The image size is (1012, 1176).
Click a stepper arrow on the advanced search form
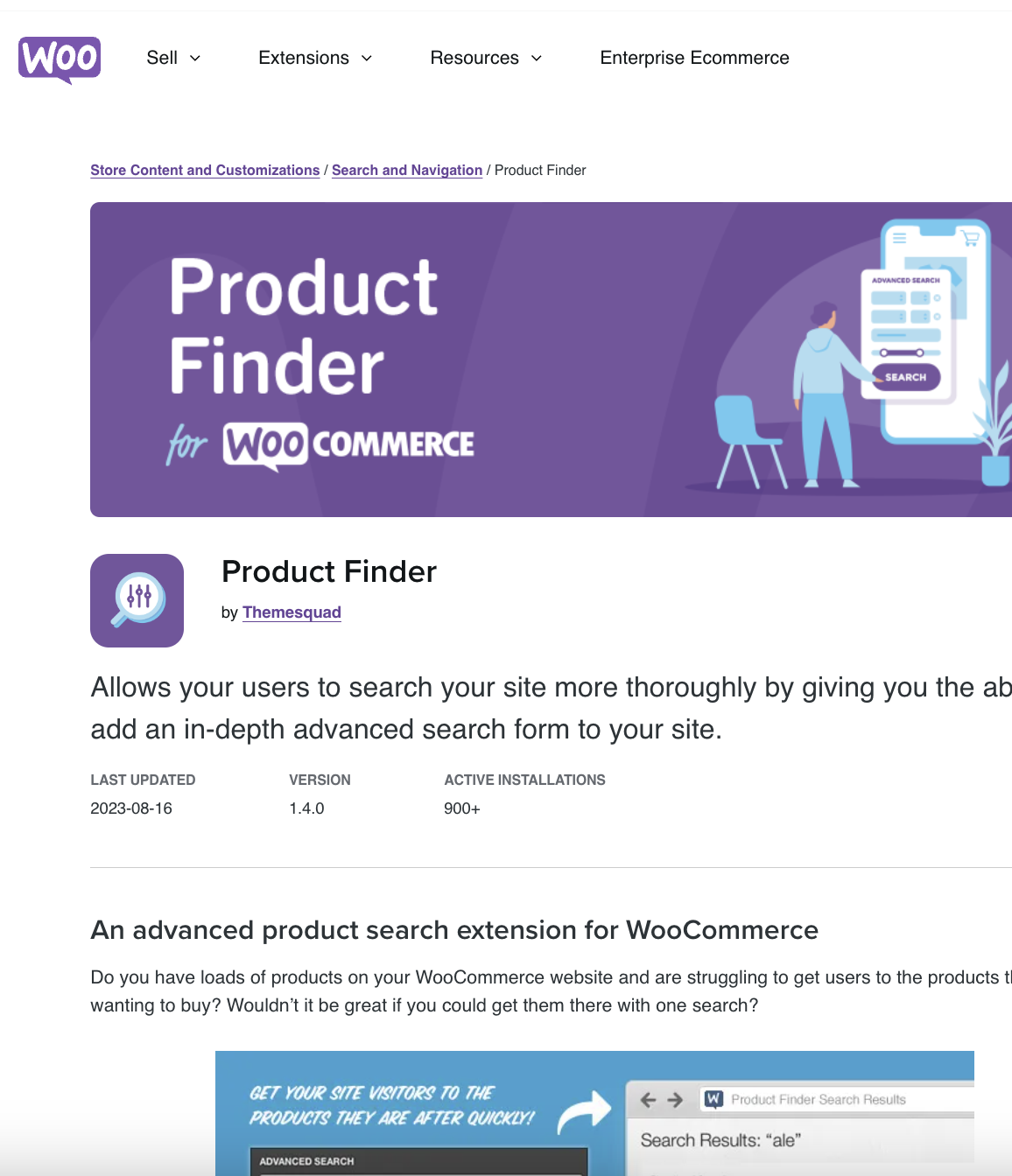pyautogui.click(x=901, y=298)
